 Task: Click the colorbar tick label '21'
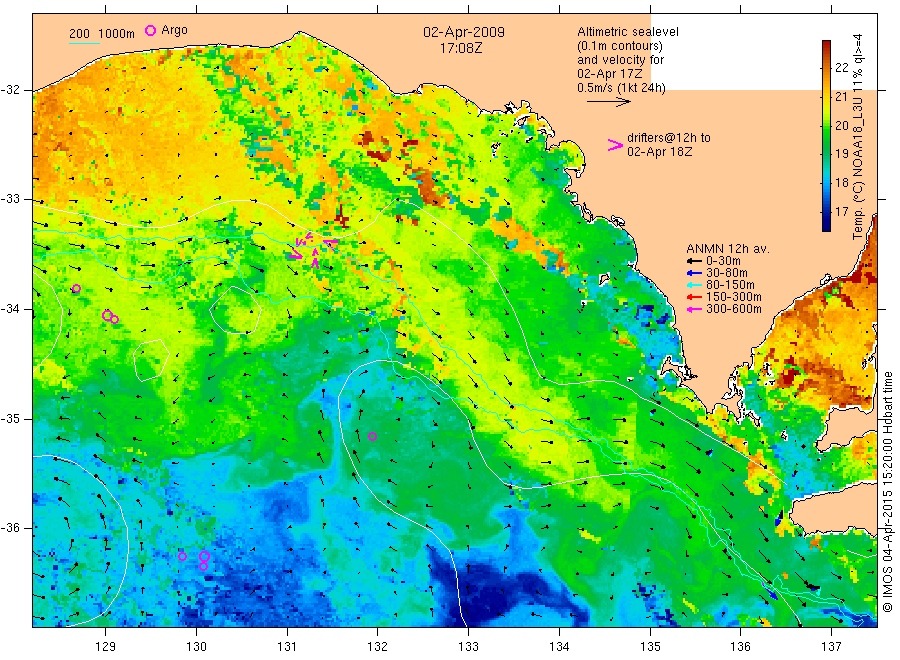coord(841,96)
